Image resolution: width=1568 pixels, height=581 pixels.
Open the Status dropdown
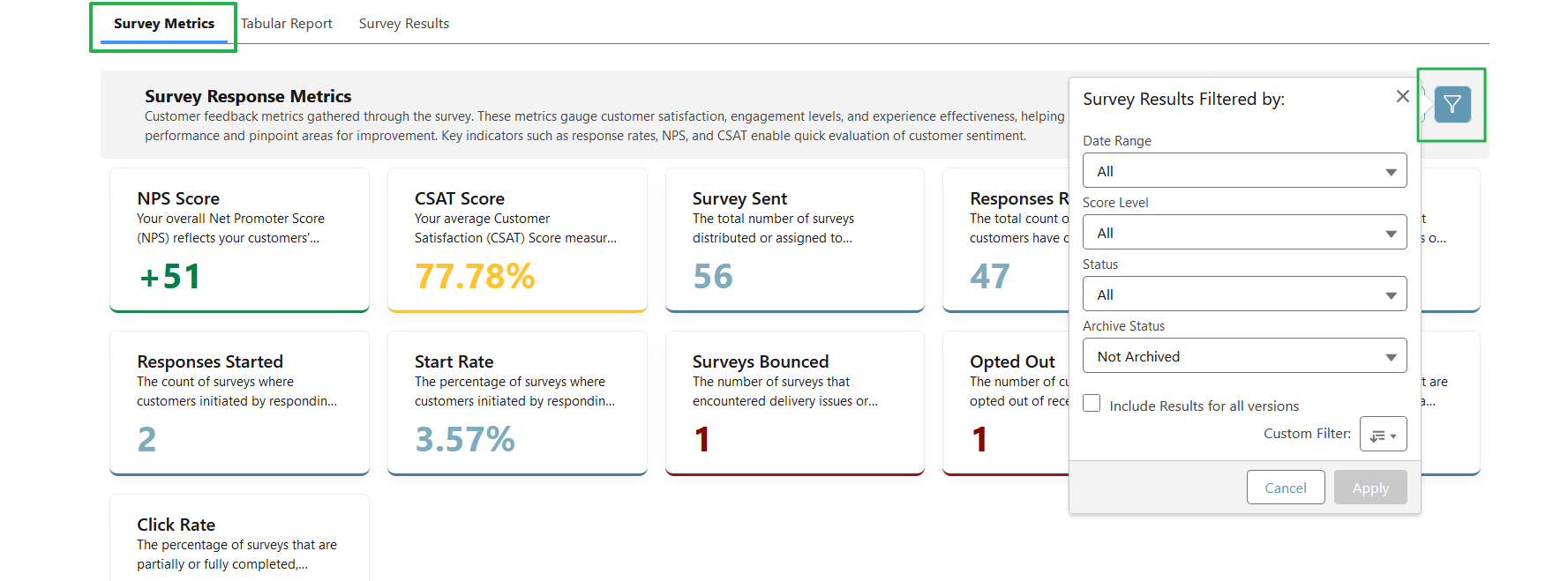(1243, 294)
